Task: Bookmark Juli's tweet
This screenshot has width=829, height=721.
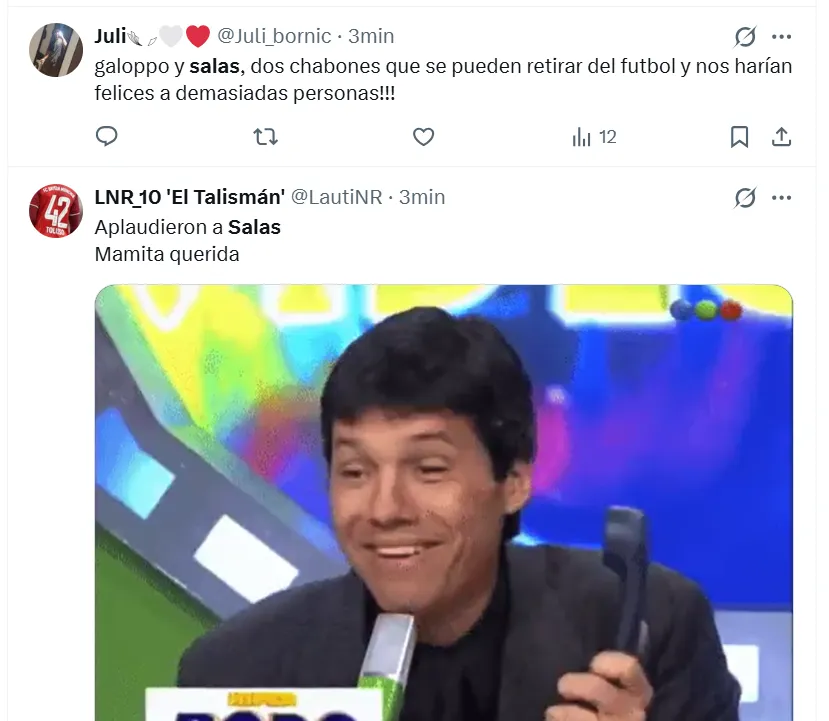Action: tap(739, 137)
